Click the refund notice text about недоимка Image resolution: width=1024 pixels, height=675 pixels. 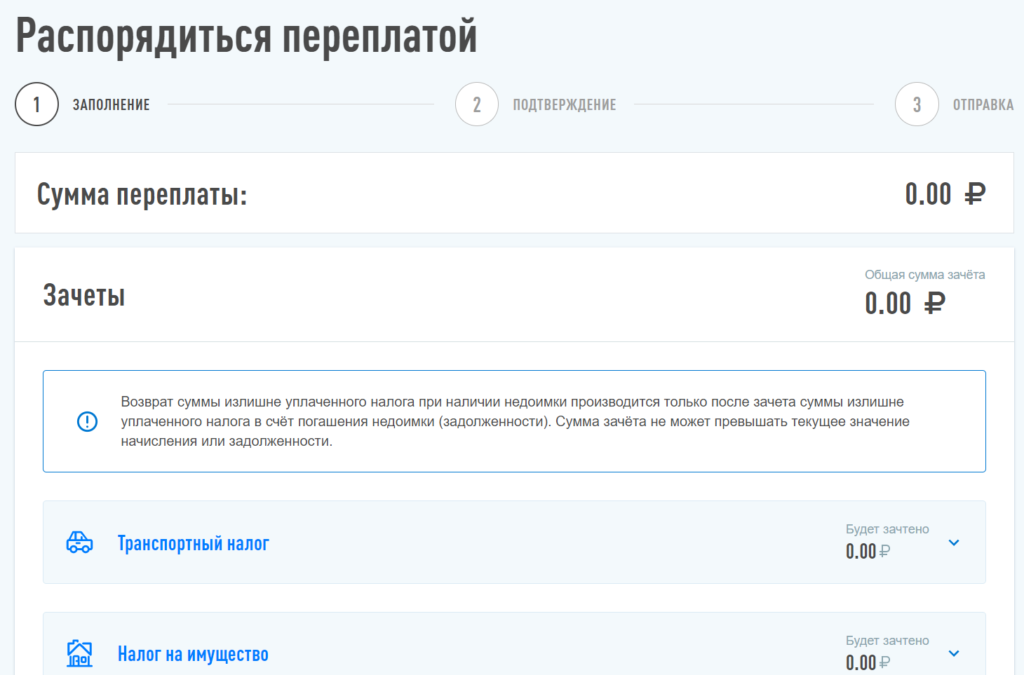(x=515, y=421)
